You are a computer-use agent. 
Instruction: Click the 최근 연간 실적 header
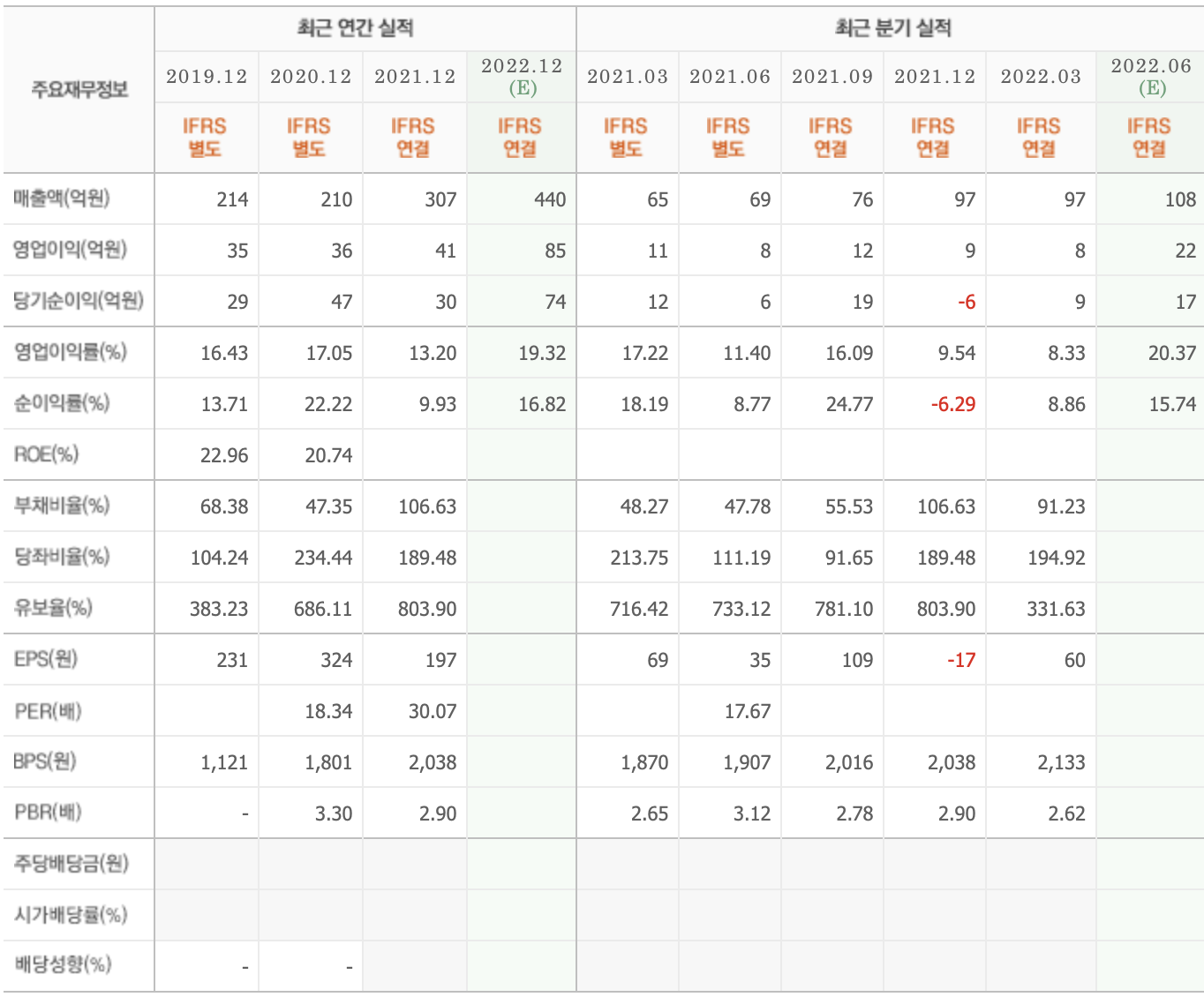pos(355,28)
